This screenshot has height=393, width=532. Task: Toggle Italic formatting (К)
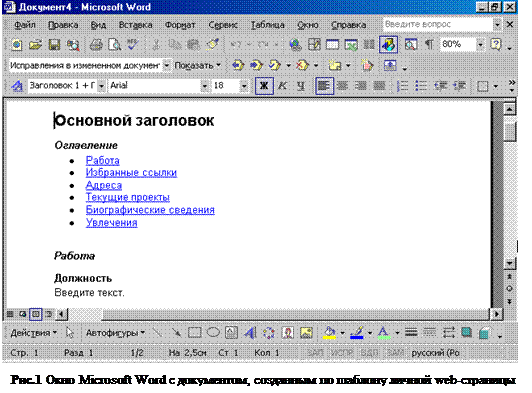[x=282, y=86]
